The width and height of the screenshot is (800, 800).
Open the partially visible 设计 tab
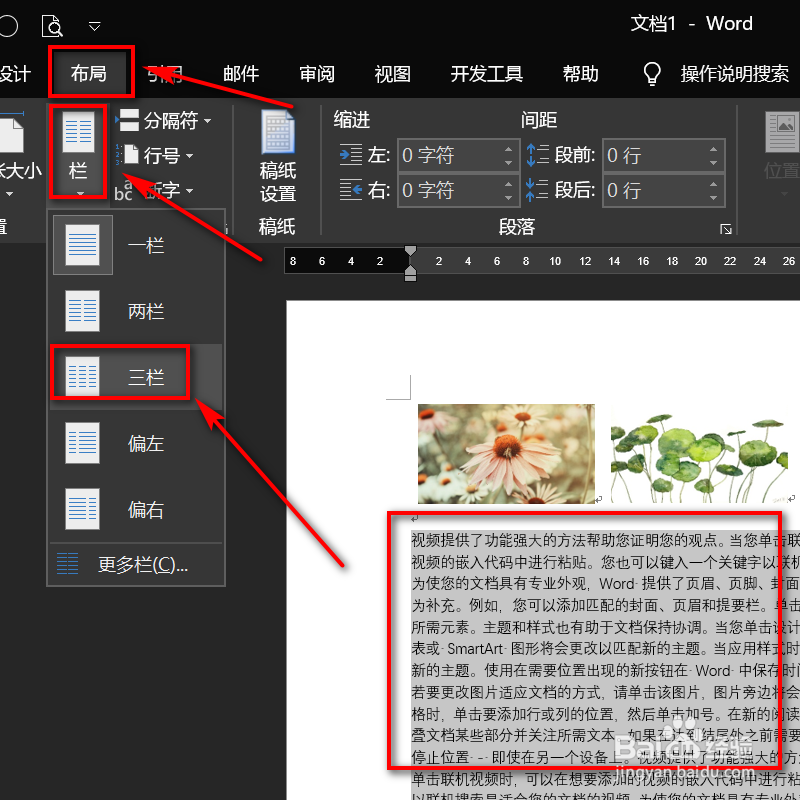(14, 74)
